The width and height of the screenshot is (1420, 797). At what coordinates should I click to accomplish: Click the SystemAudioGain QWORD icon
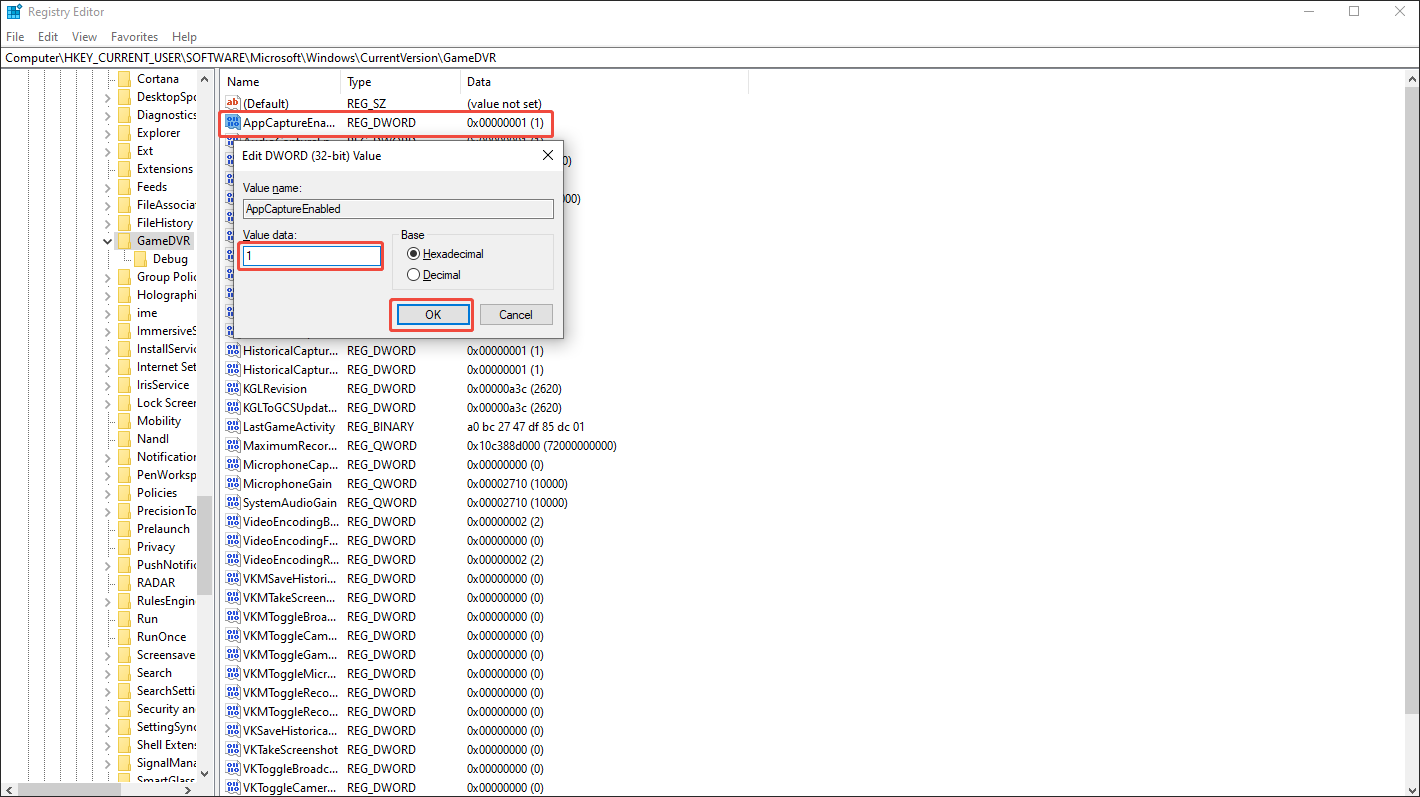[233, 502]
